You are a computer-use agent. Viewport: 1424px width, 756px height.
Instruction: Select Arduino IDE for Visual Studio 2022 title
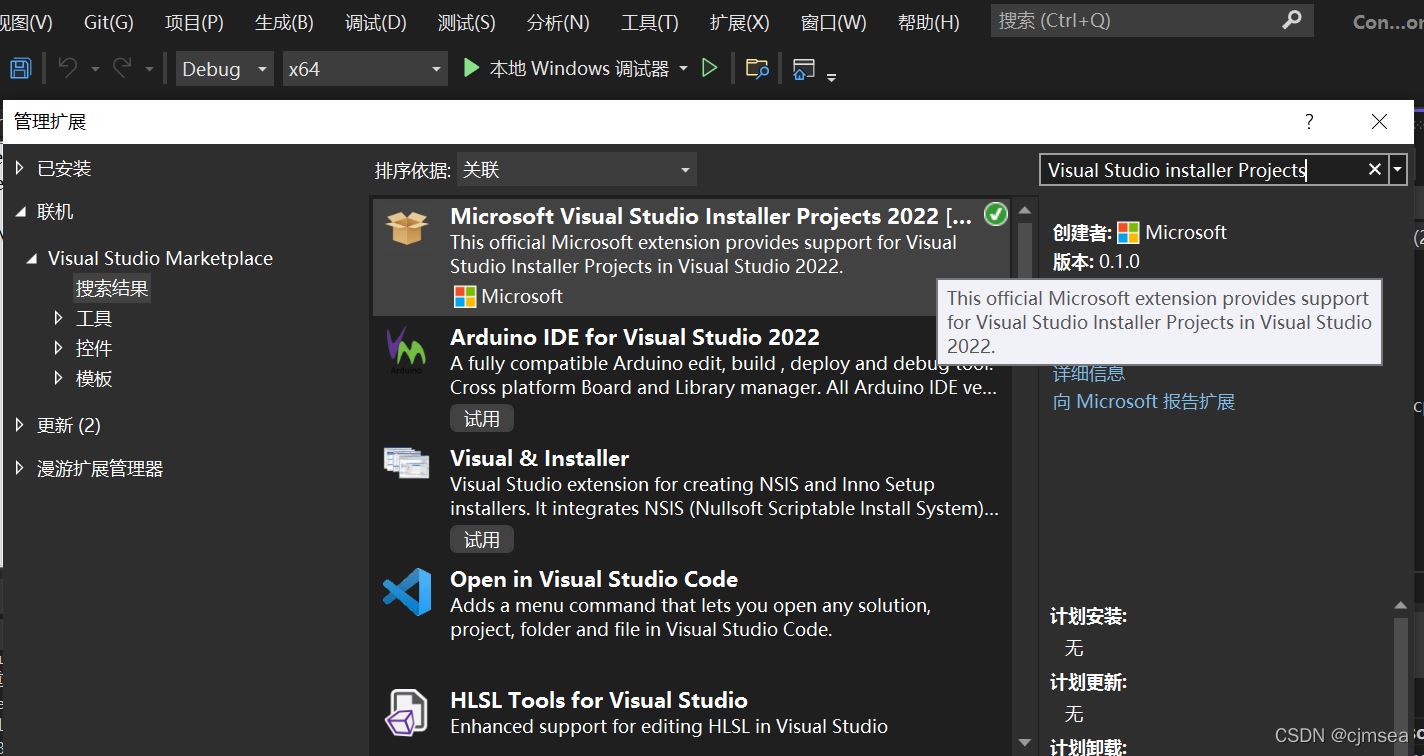(x=635, y=337)
